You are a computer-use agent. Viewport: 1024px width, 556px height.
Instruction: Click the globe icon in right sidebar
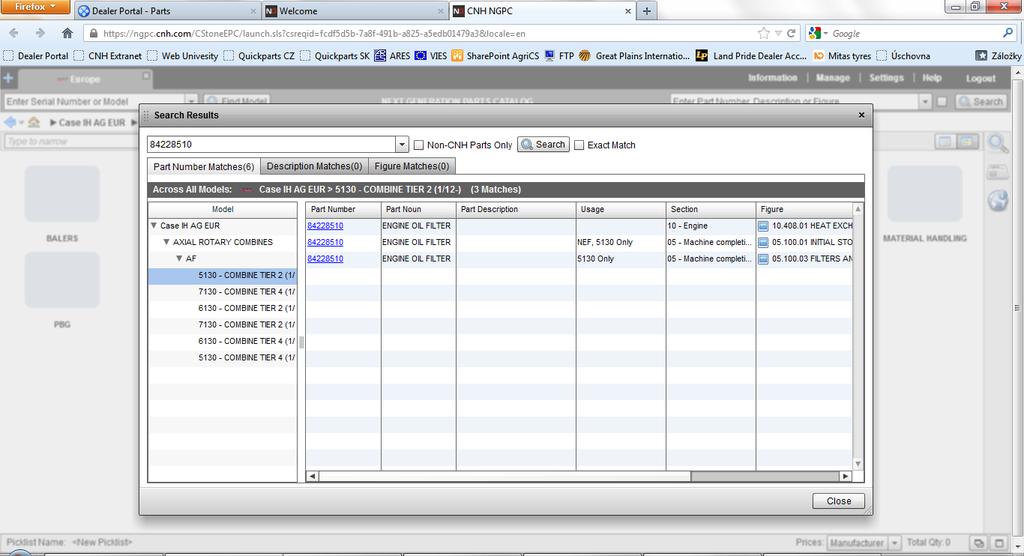998,200
